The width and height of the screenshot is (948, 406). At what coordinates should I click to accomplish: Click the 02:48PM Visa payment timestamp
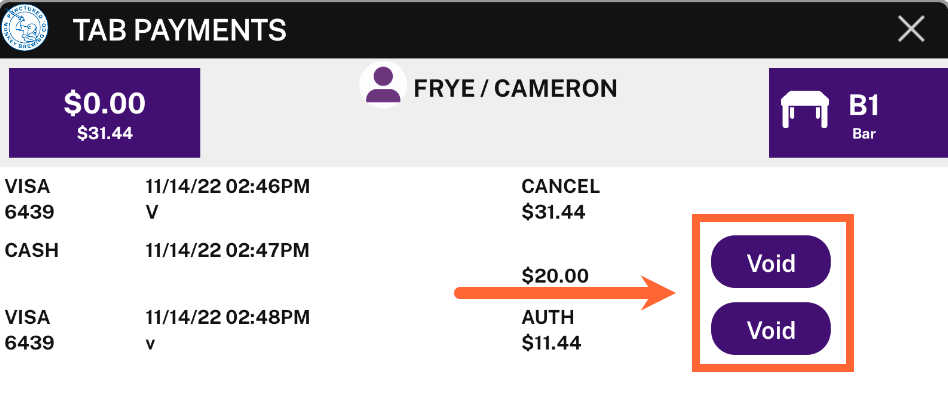pos(227,317)
